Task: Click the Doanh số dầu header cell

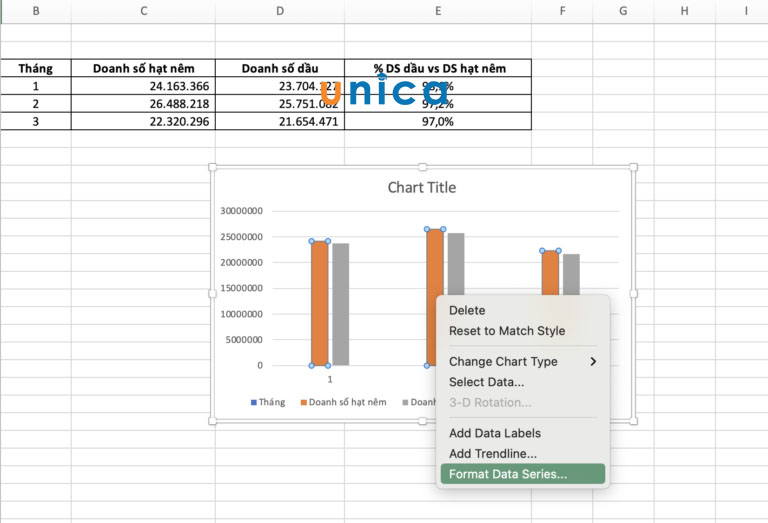Action: [280, 68]
